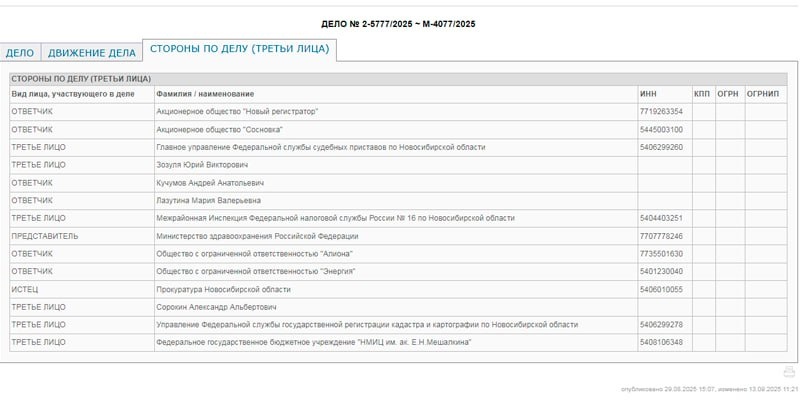Click INN value 5406010055
Screen dimensions: 800x400
point(661,289)
